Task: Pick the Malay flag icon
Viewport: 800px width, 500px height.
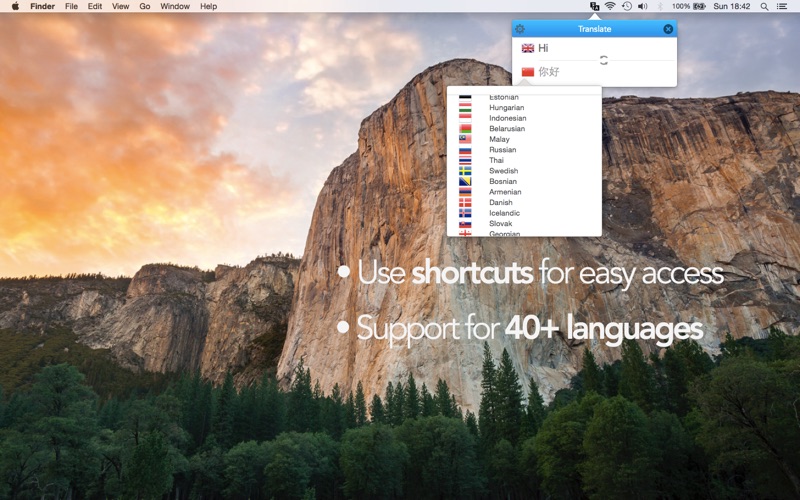Action: [x=465, y=139]
